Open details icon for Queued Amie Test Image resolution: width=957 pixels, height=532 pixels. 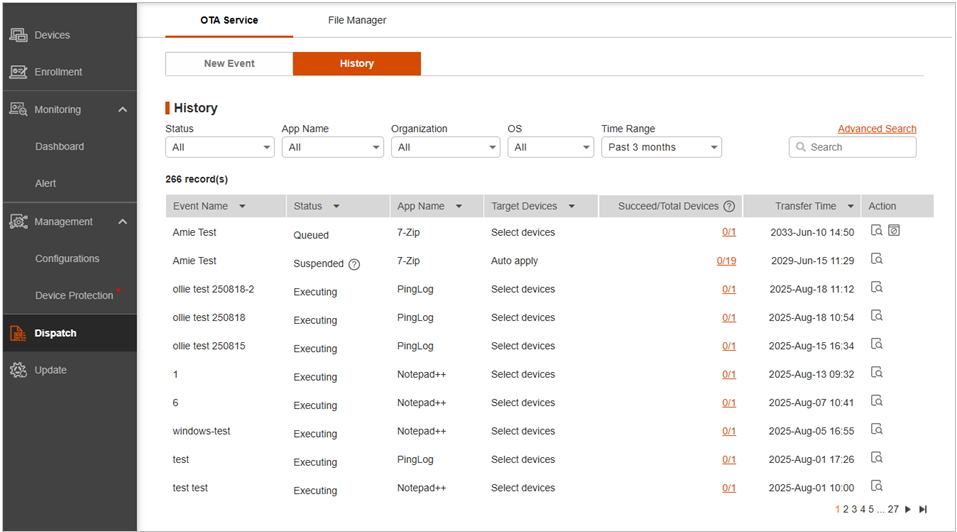pos(876,231)
